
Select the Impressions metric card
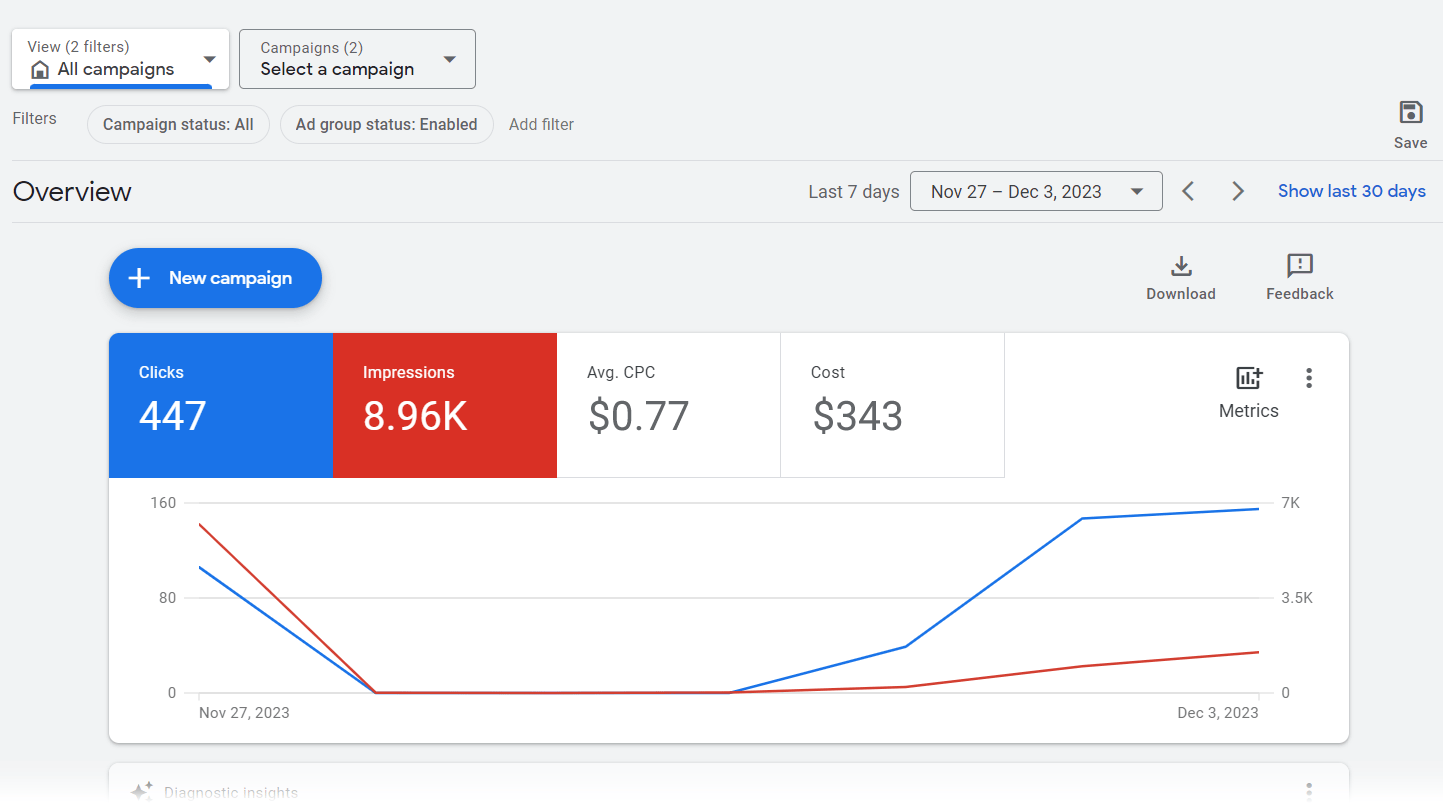(x=445, y=404)
